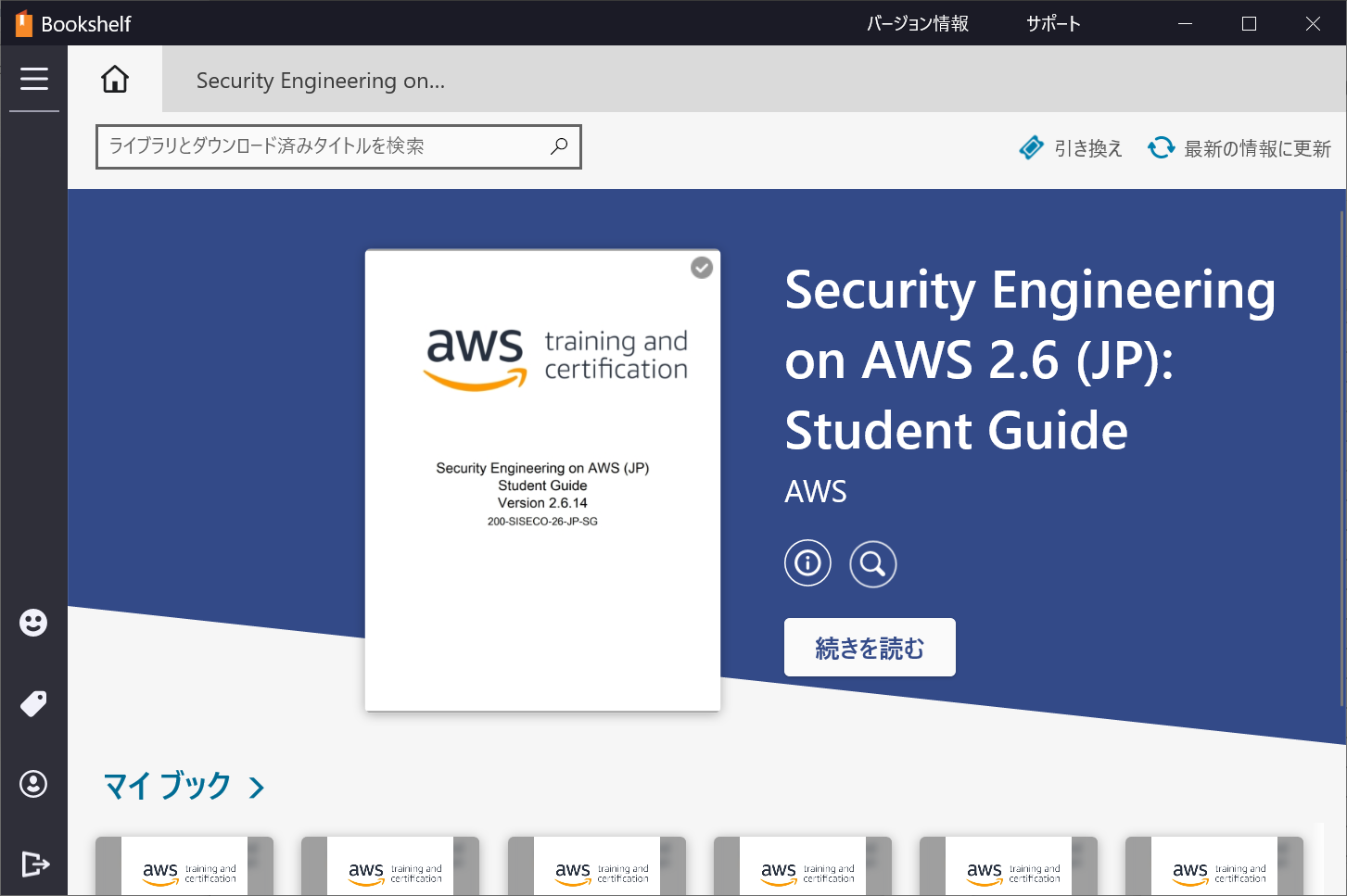Click the 続きを読む button
Screen dimensions: 1347x896
[x=870, y=648]
